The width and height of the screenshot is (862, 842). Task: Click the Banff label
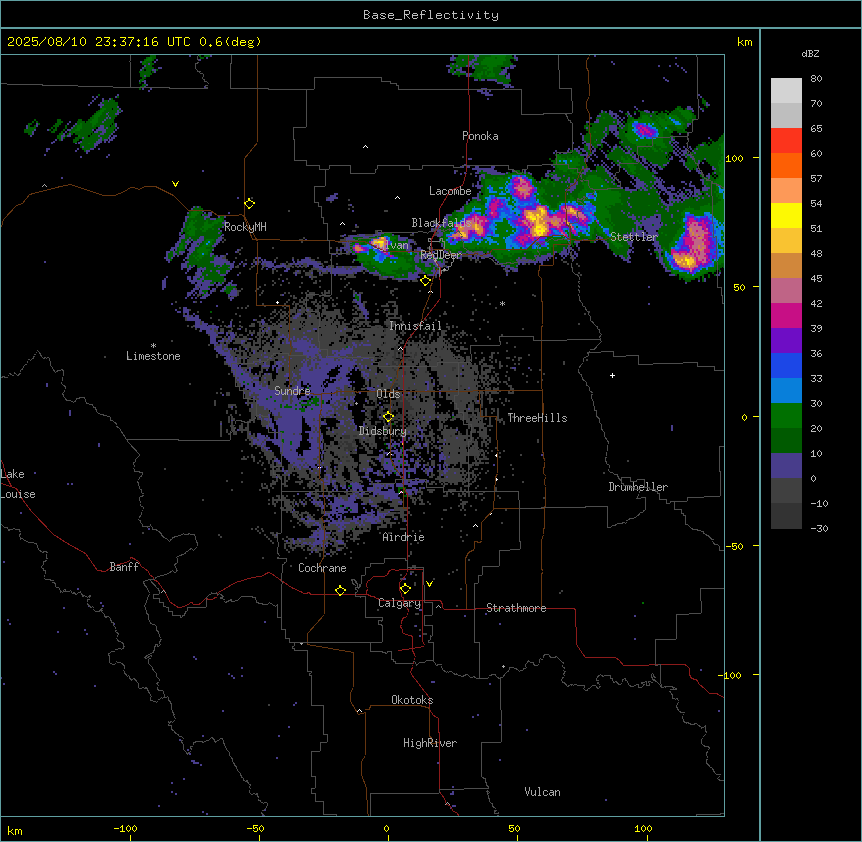124,567
